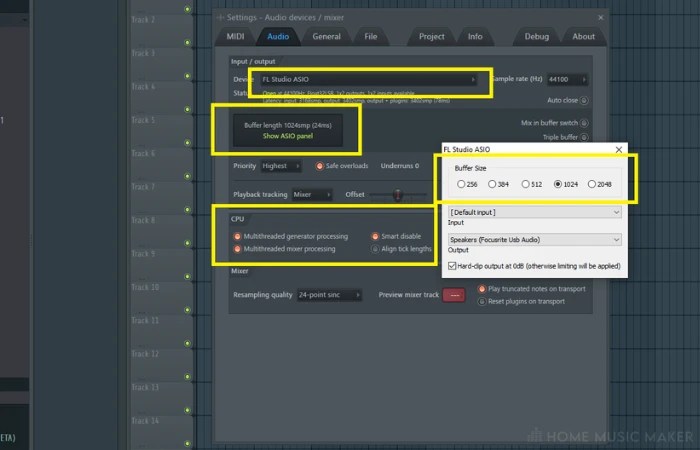Uncheck Hard-clip output at 0dB
The width and height of the screenshot is (700, 450).
(x=453, y=266)
